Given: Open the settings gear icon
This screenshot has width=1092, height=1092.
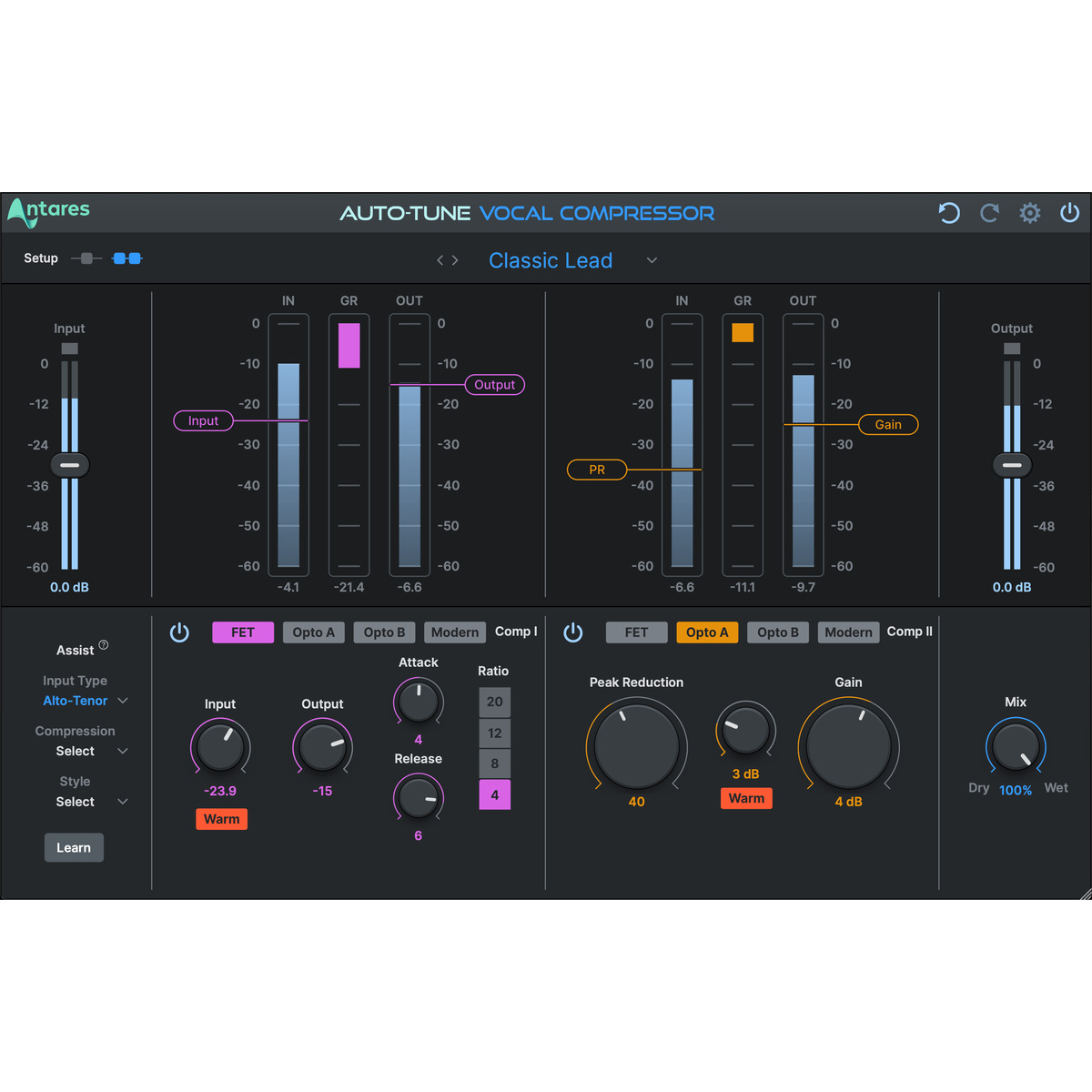Looking at the screenshot, I should click(1030, 213).
